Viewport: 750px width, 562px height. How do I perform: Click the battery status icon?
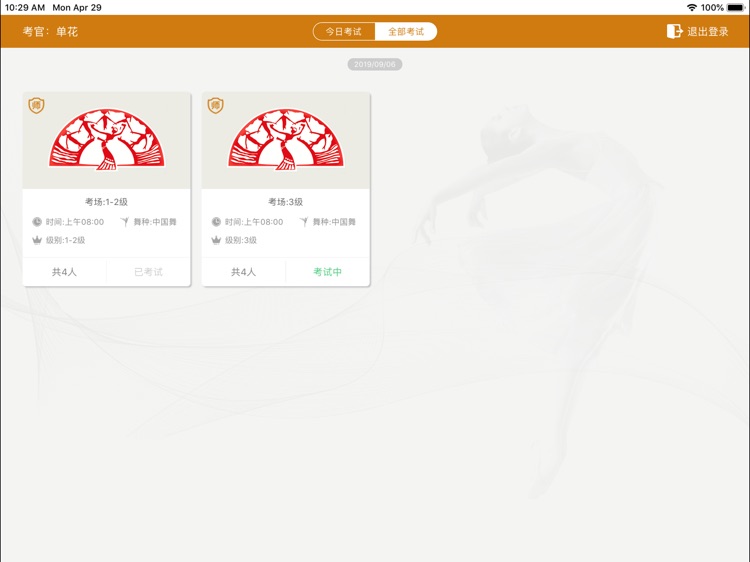pos(736,8)
